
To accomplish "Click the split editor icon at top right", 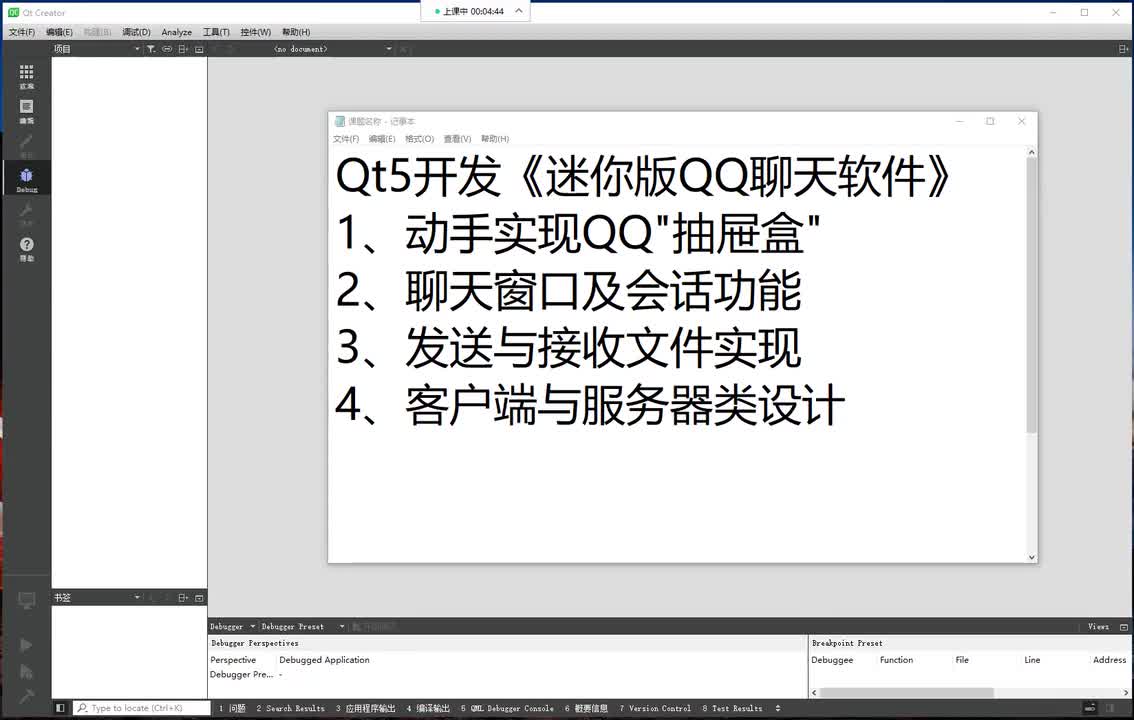I will (1123, 49).
